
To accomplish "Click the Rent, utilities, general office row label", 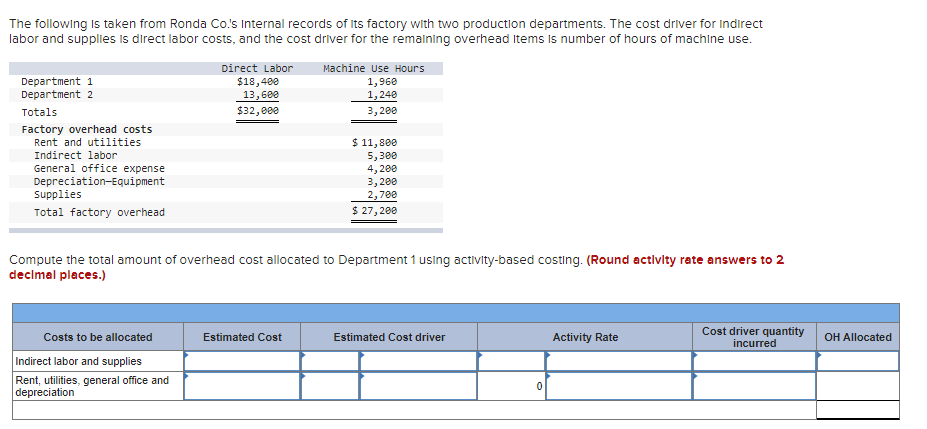I will 91,386.
